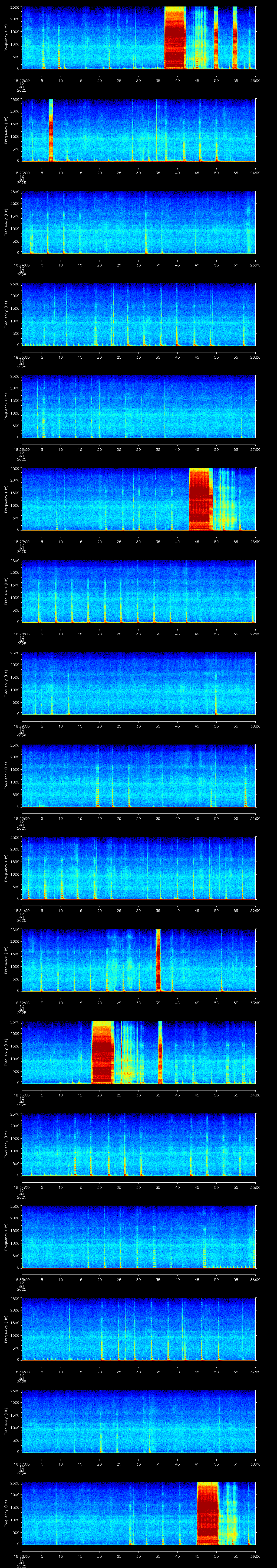This screenshot has height=1568, width=277.
Task: Select the 18:38:00 start time label
Action: pos(21,1556)
